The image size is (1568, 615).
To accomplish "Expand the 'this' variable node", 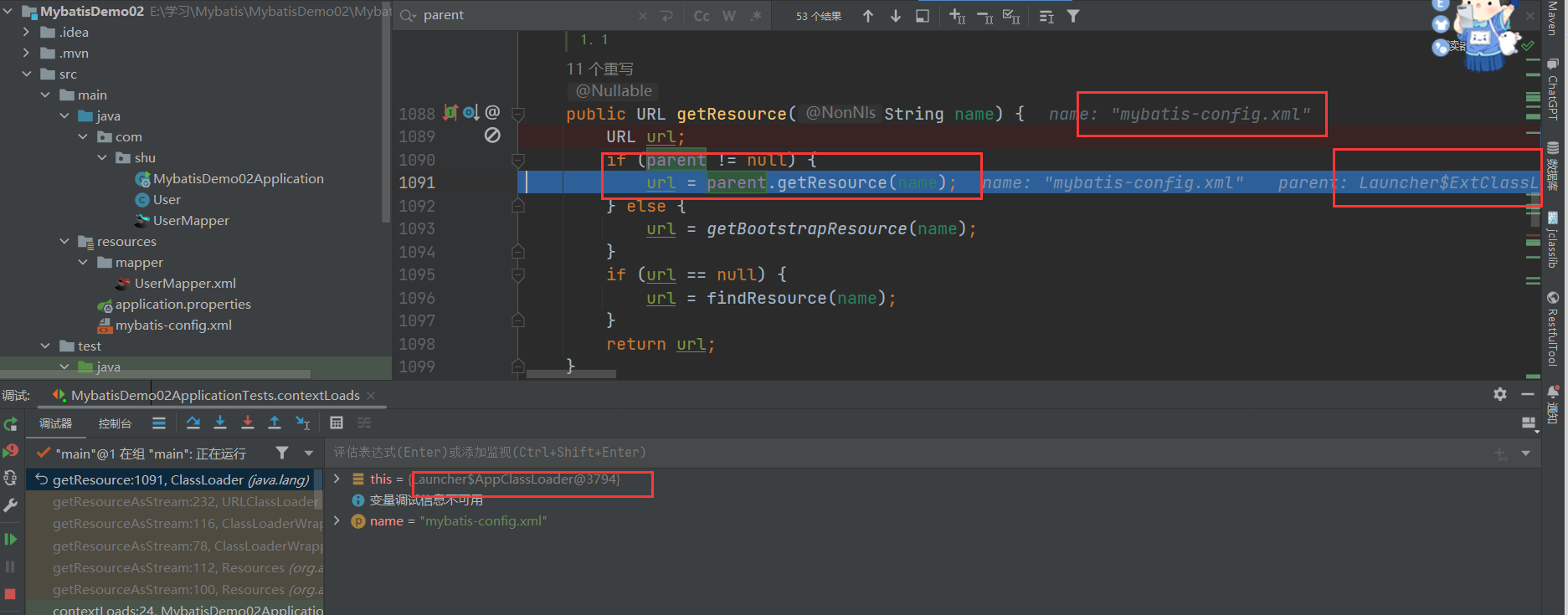I will (337, 479).
